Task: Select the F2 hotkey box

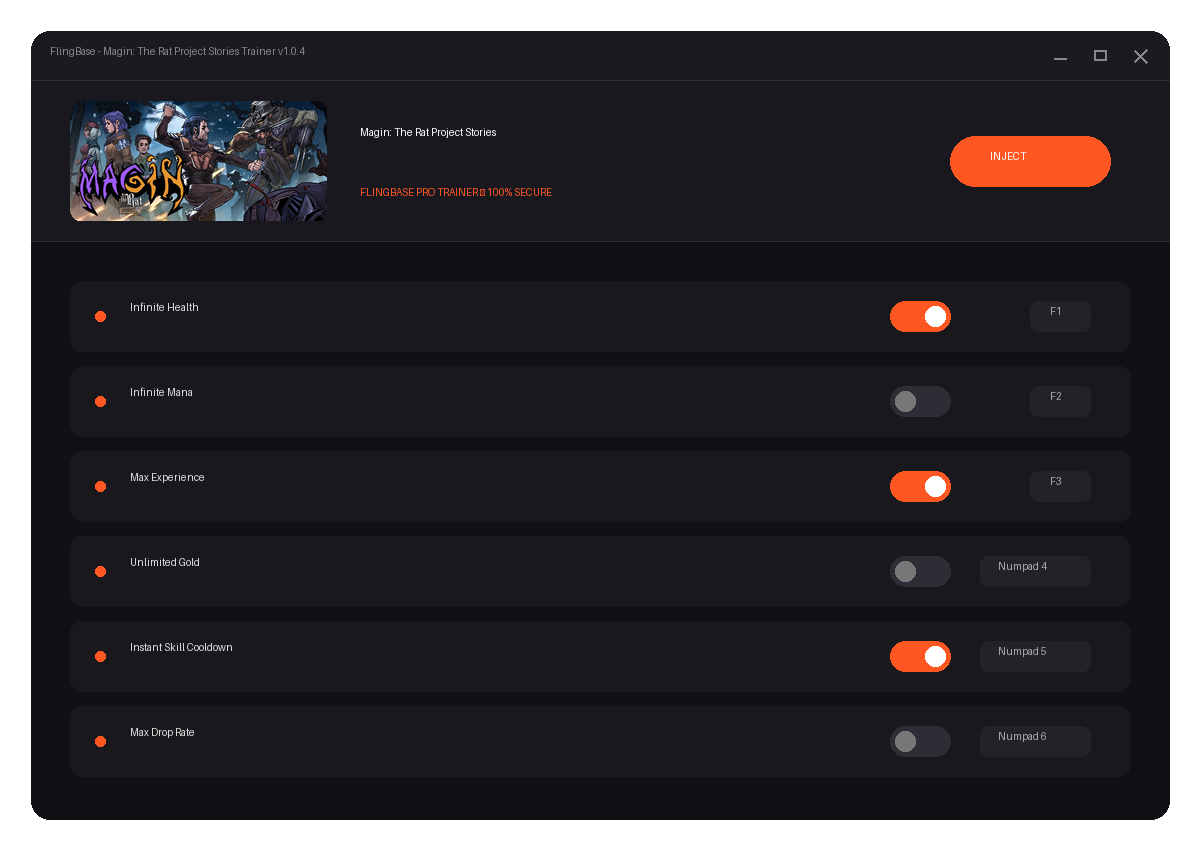Action: (1060, 401)
